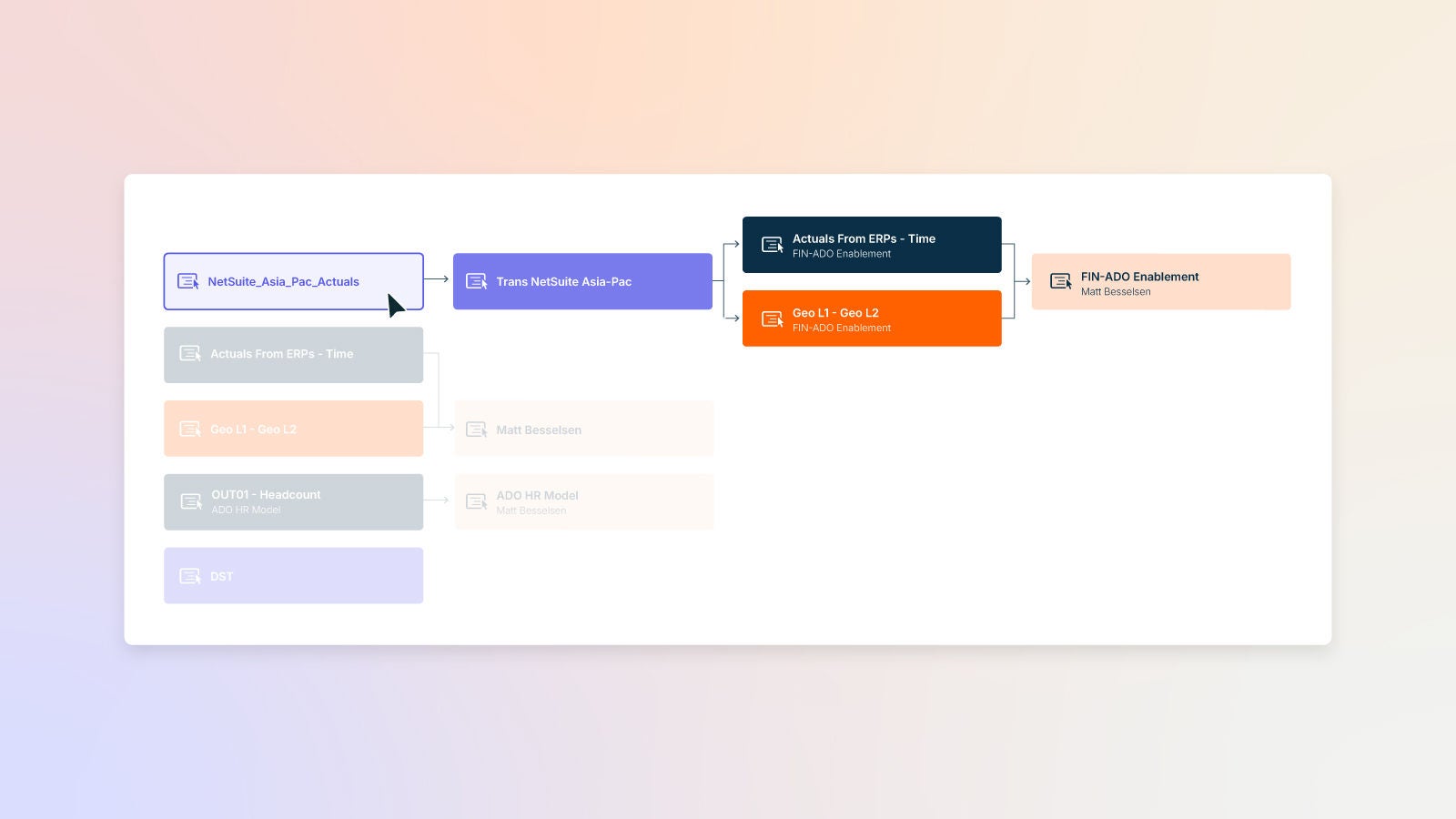
Task: Click the FIN-ADO Enablement card
Action: [1161, 281]
